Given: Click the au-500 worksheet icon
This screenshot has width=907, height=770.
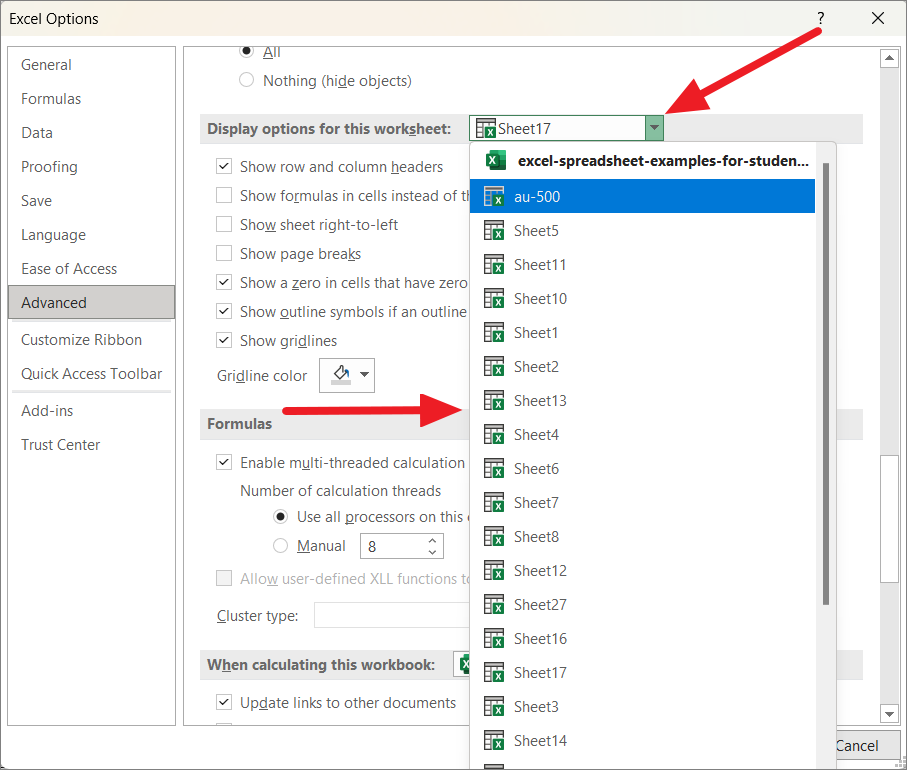Looking at the screenshot, I should (x=494, y=197).
